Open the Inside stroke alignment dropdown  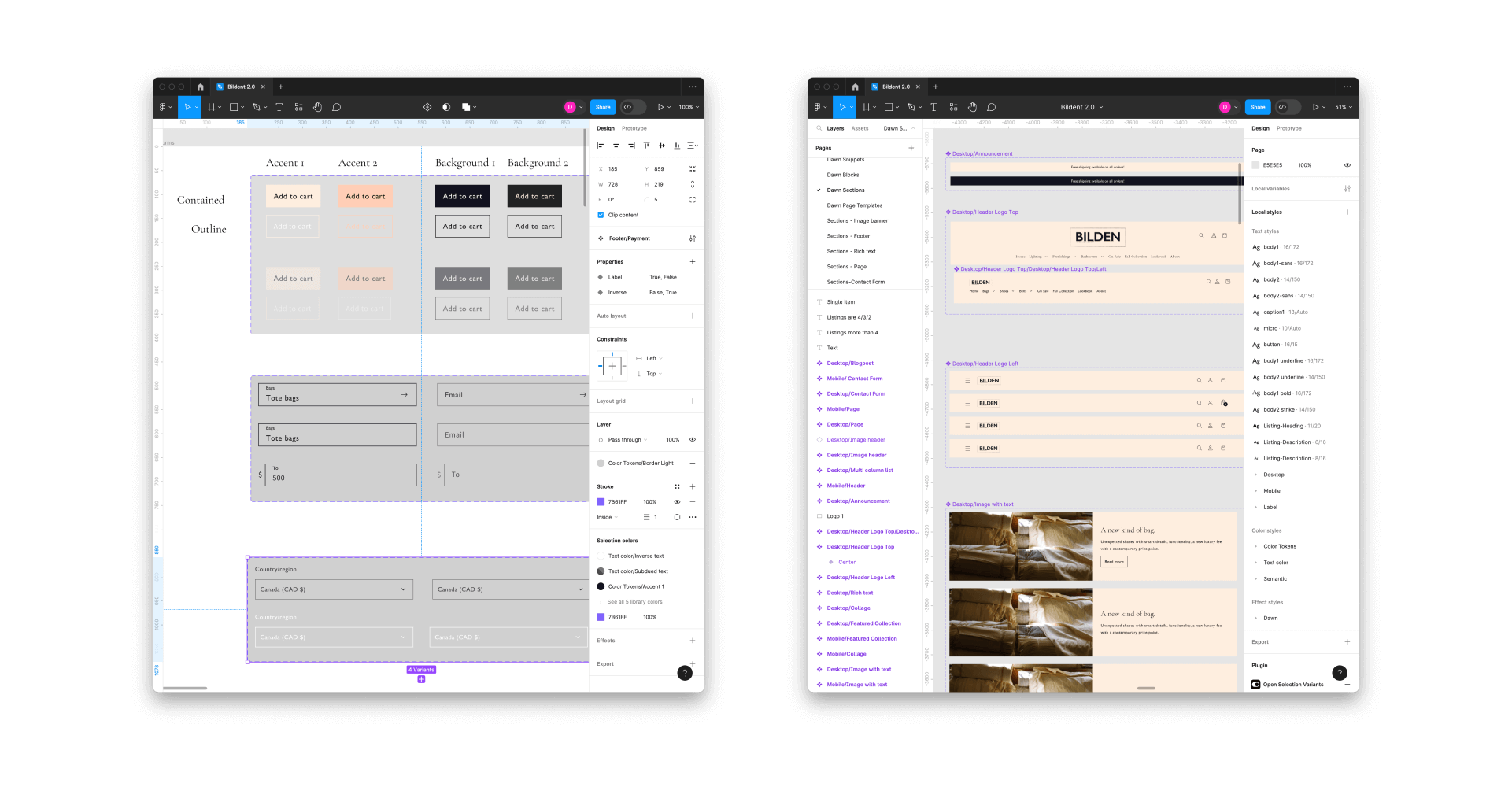click(x=607, y=517)
